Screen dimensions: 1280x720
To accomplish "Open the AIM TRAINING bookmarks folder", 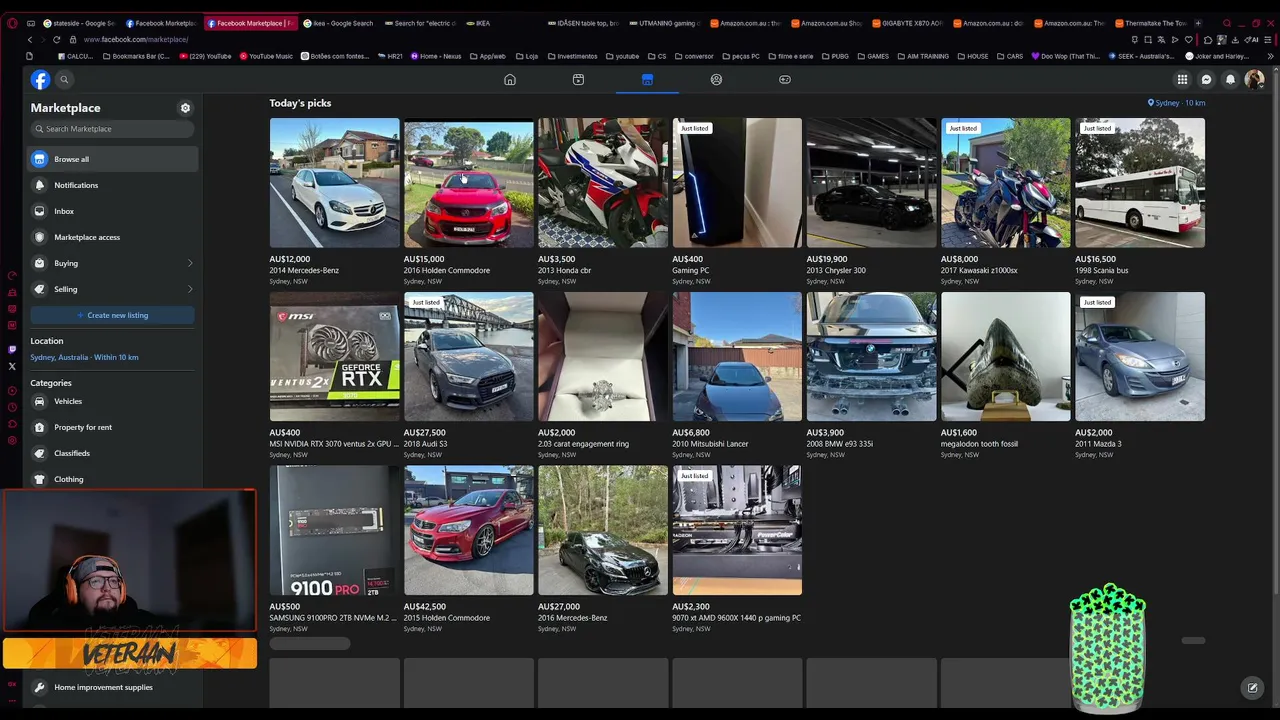I will pyautogui.click(x=922, y=56).
